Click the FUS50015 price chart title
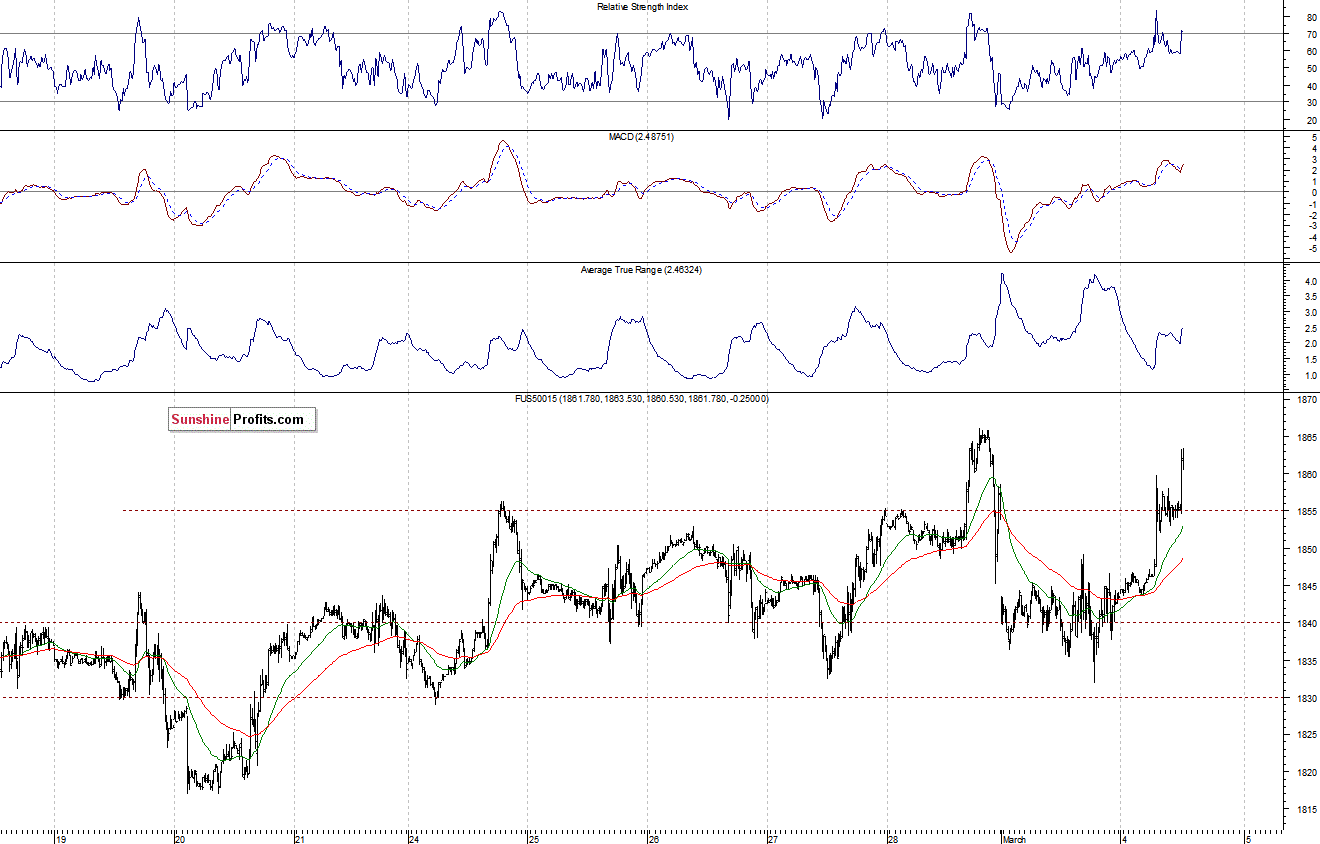 coord(641,398)
